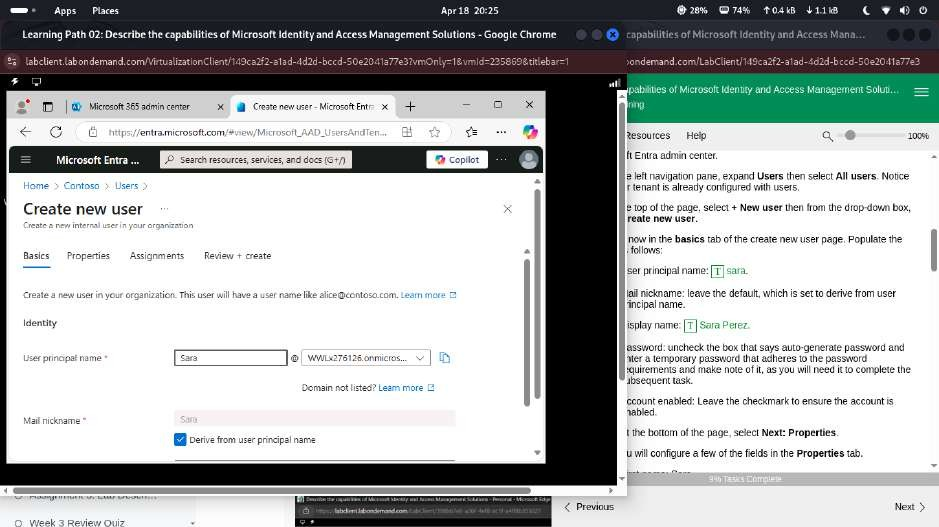Switch to the Microsoft 365 admin center tab
The image size is (939, 527).
pyautogui.click(x=138, y=106)
